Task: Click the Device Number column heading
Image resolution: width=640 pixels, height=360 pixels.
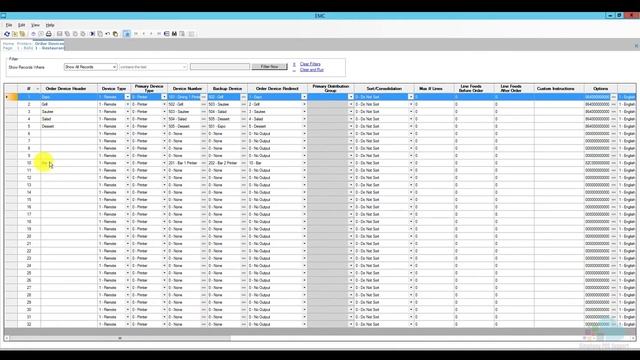Action: (x=187, y=89)
